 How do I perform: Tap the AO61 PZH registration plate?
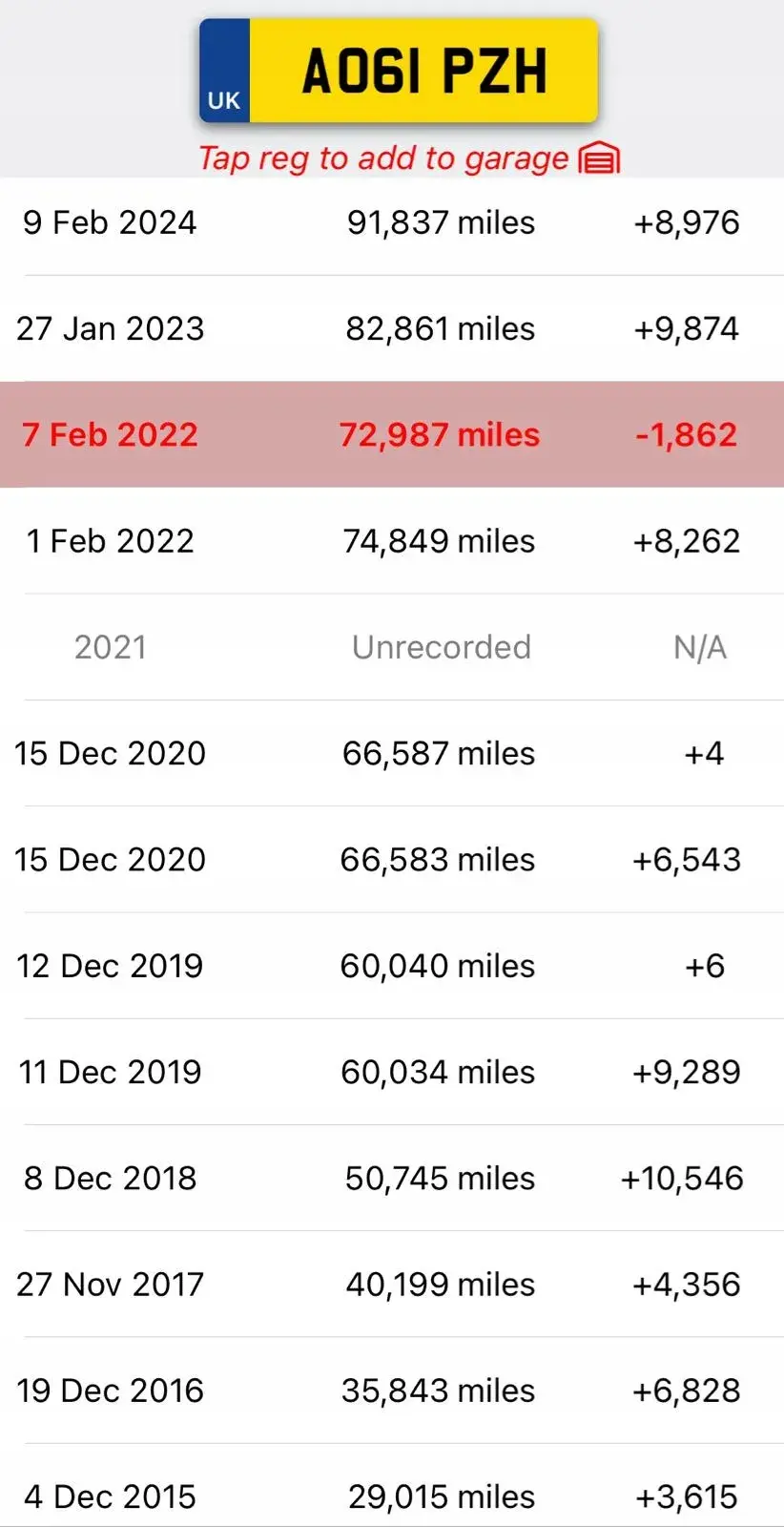coord(399,72)
